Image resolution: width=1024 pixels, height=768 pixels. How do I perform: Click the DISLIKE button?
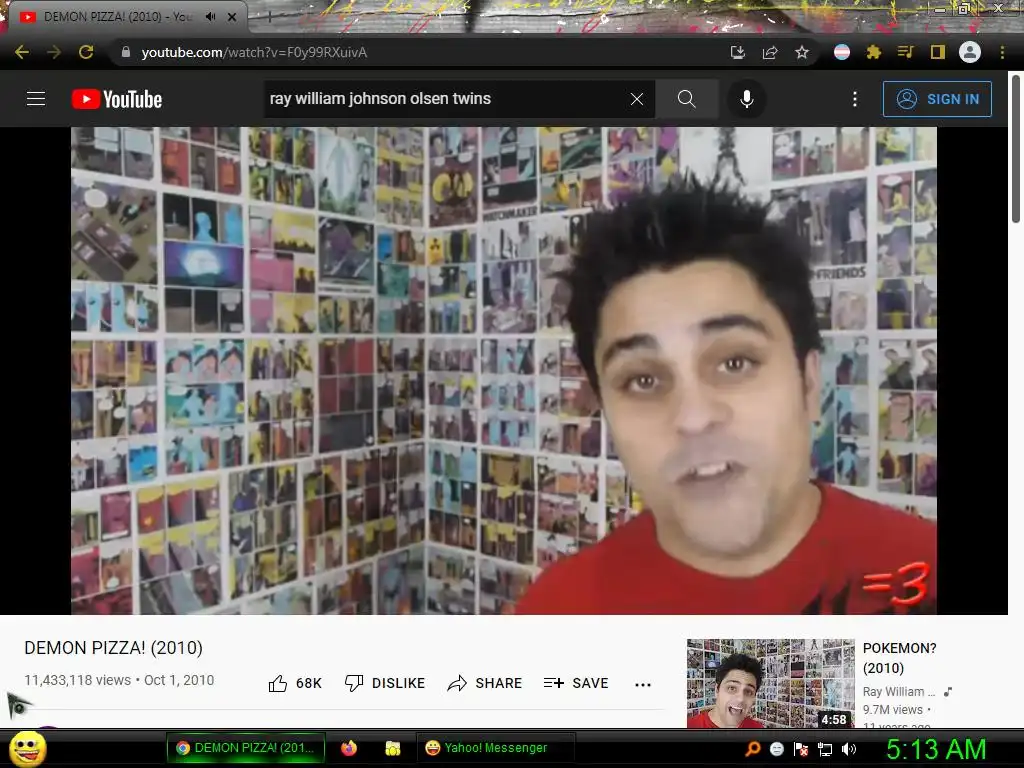coord(385,683)
